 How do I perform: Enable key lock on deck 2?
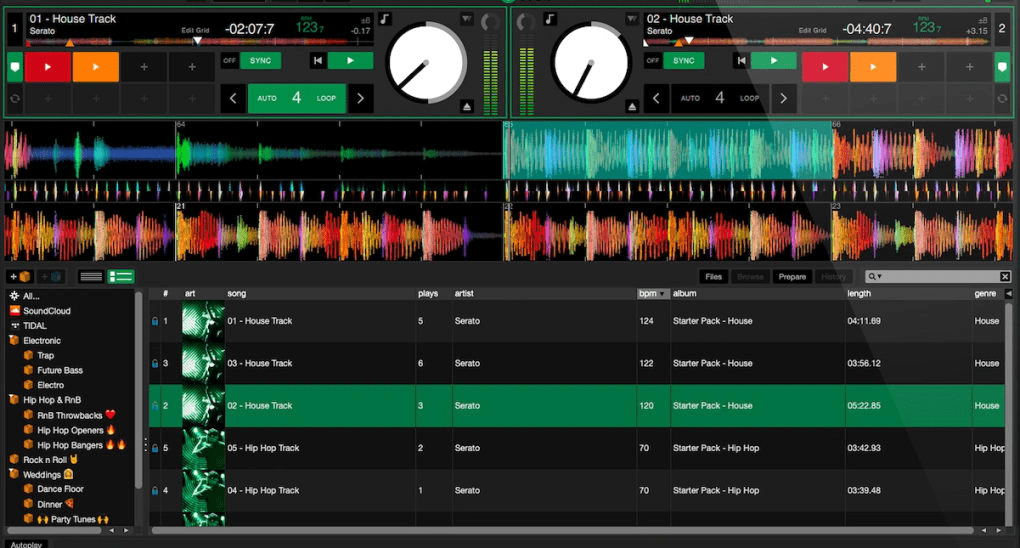[x=550, y=19]
